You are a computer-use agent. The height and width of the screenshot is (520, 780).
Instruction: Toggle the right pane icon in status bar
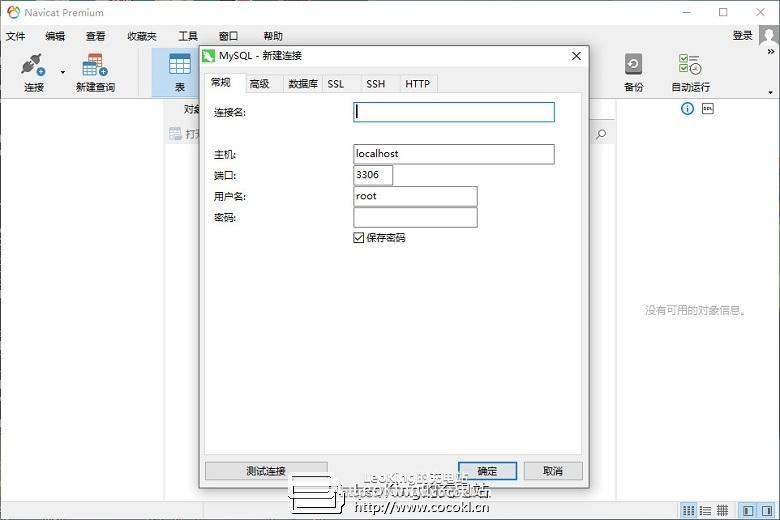point(767,511)
